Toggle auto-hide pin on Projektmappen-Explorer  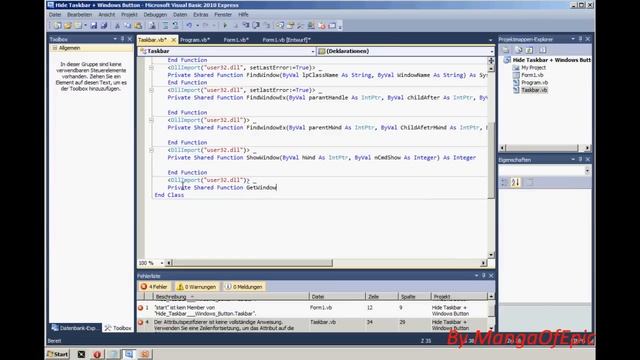coord(580,39)
